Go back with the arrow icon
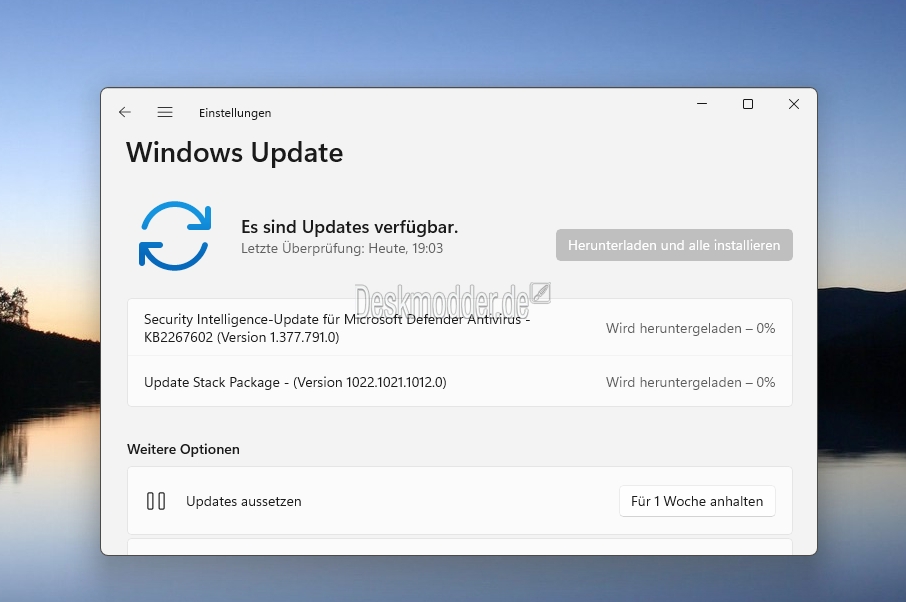 [125, 112]
